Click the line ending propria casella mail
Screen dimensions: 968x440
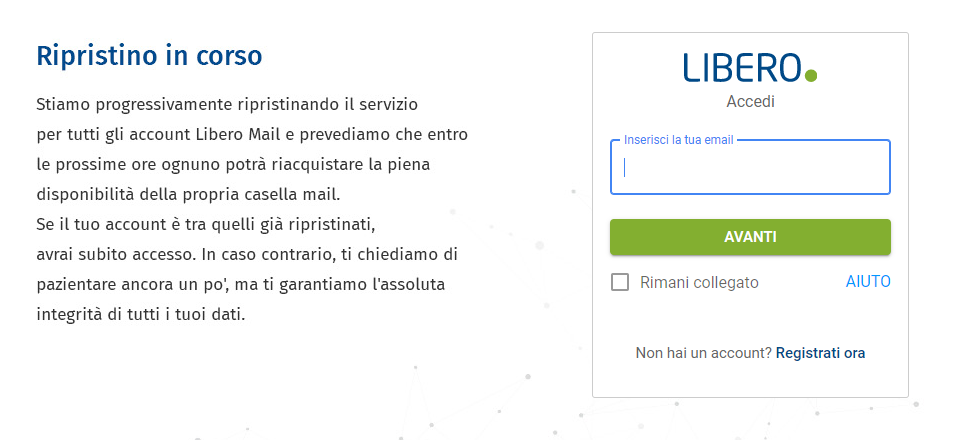click(202, 194)
